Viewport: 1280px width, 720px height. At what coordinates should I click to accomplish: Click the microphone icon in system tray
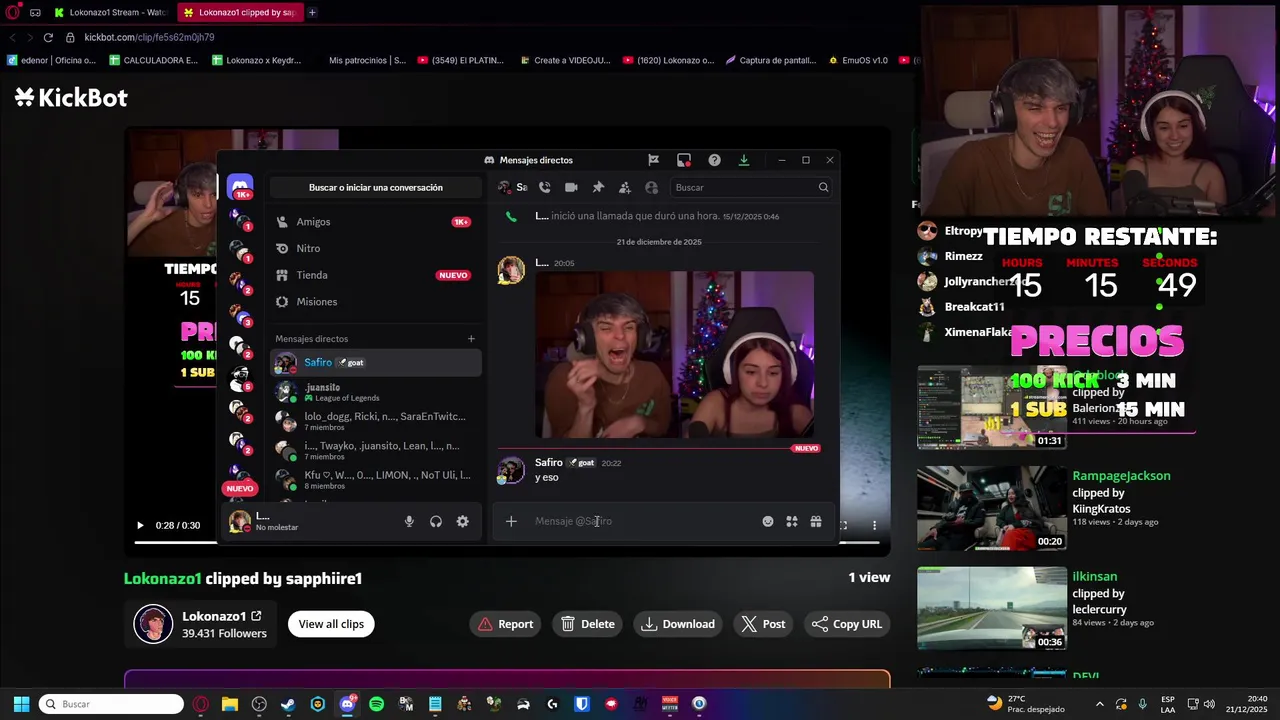coord(1142,704)
